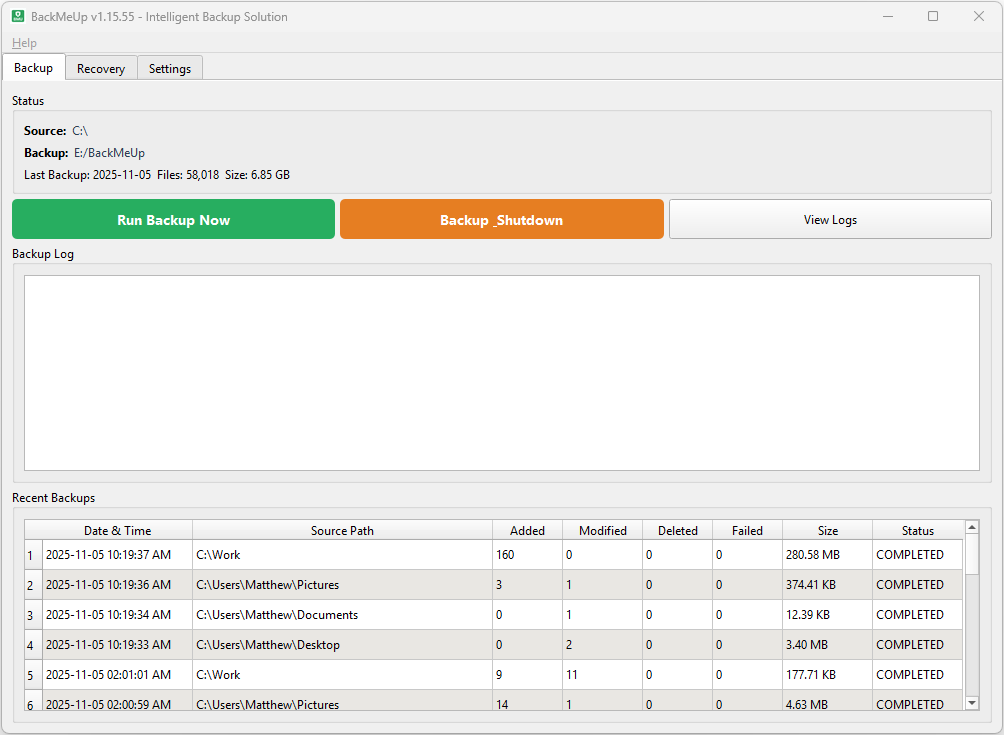Image resolution: width=1004 pixels, height=735 pixels.
Task: Click the Size column header
Action: [825, 530]
